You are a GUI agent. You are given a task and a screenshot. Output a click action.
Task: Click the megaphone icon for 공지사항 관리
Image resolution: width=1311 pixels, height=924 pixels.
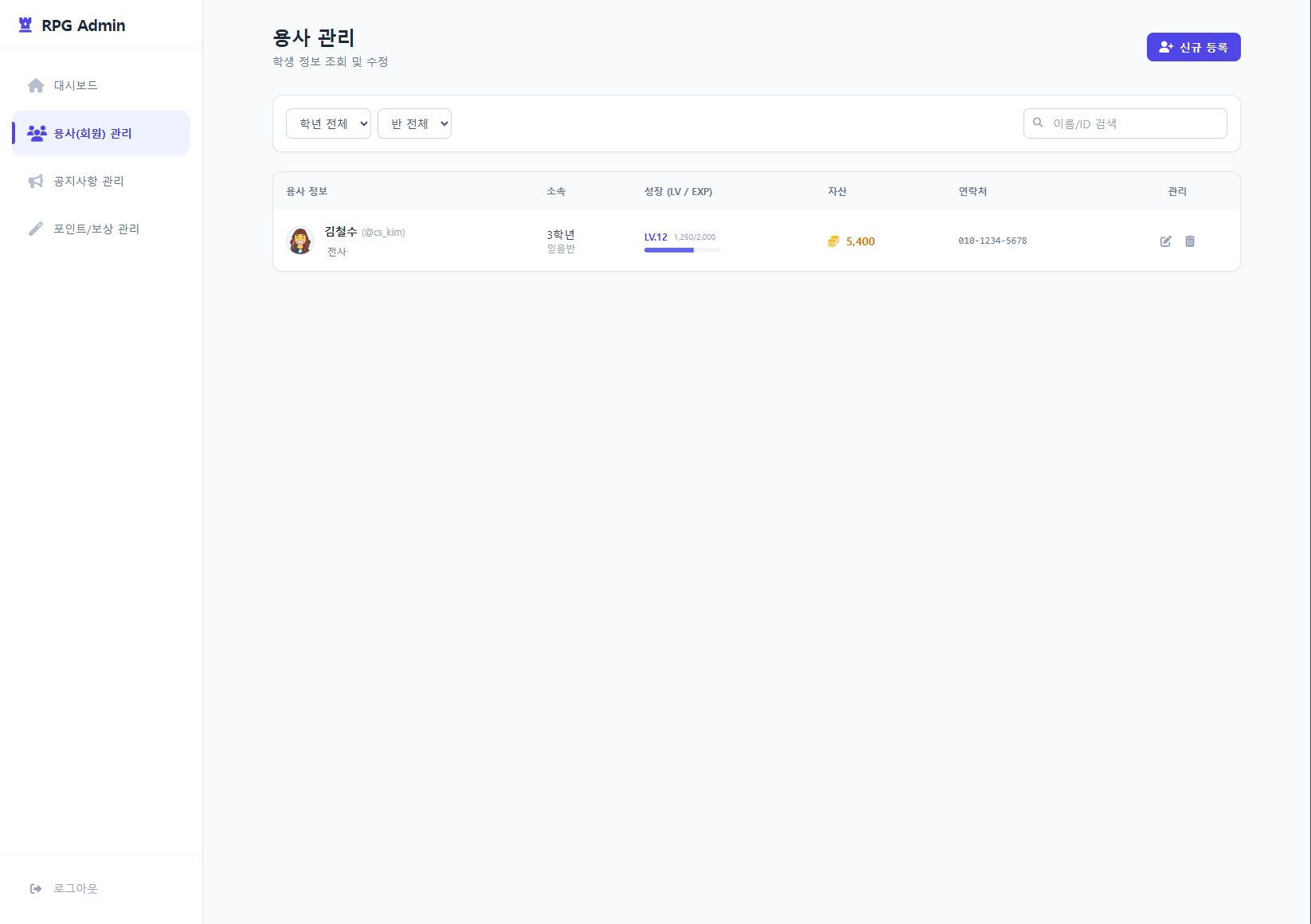[x=36, y=181]
